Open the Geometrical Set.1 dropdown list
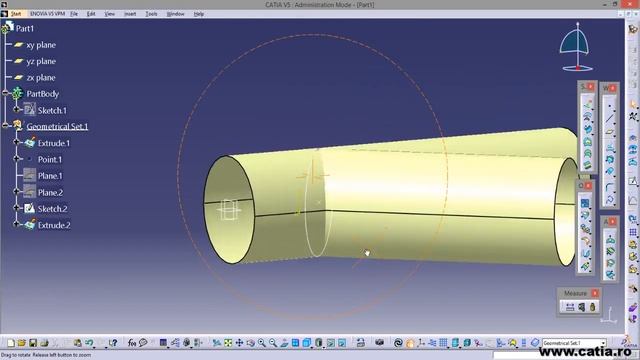 point(603,343)
